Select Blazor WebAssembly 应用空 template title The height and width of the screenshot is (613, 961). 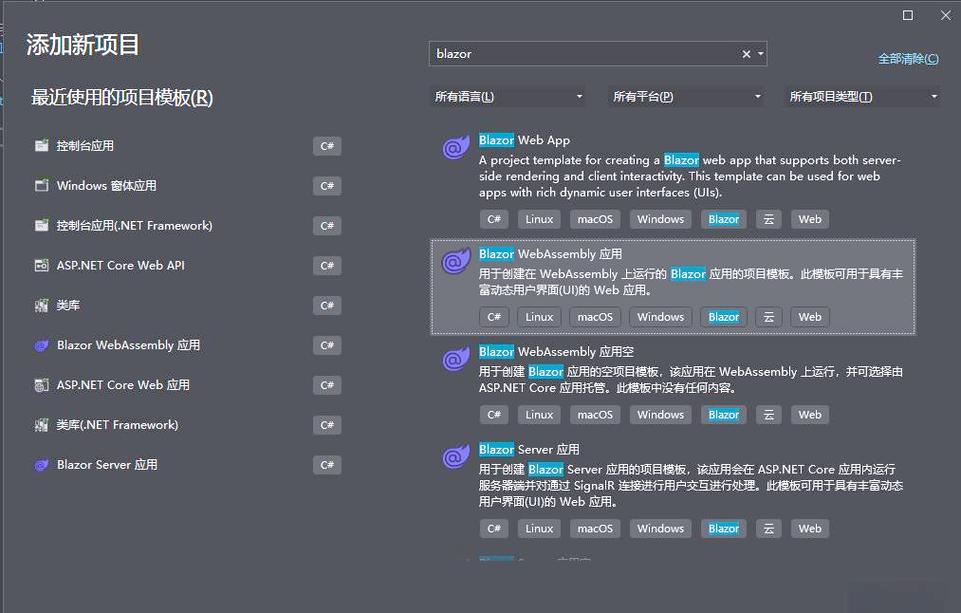pos(556,352)
